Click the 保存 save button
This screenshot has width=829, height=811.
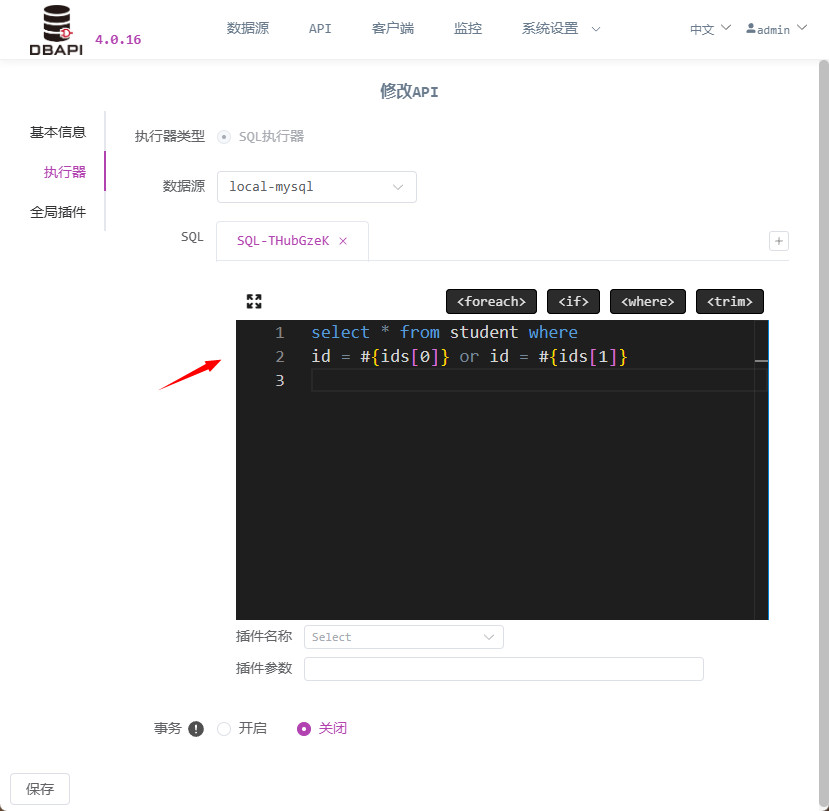[40, 789]
